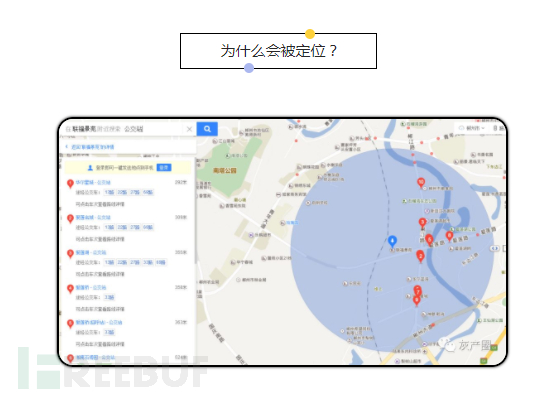Open the second bus stop result title
The image size is (559, 396).
click(x=93, y=217)
